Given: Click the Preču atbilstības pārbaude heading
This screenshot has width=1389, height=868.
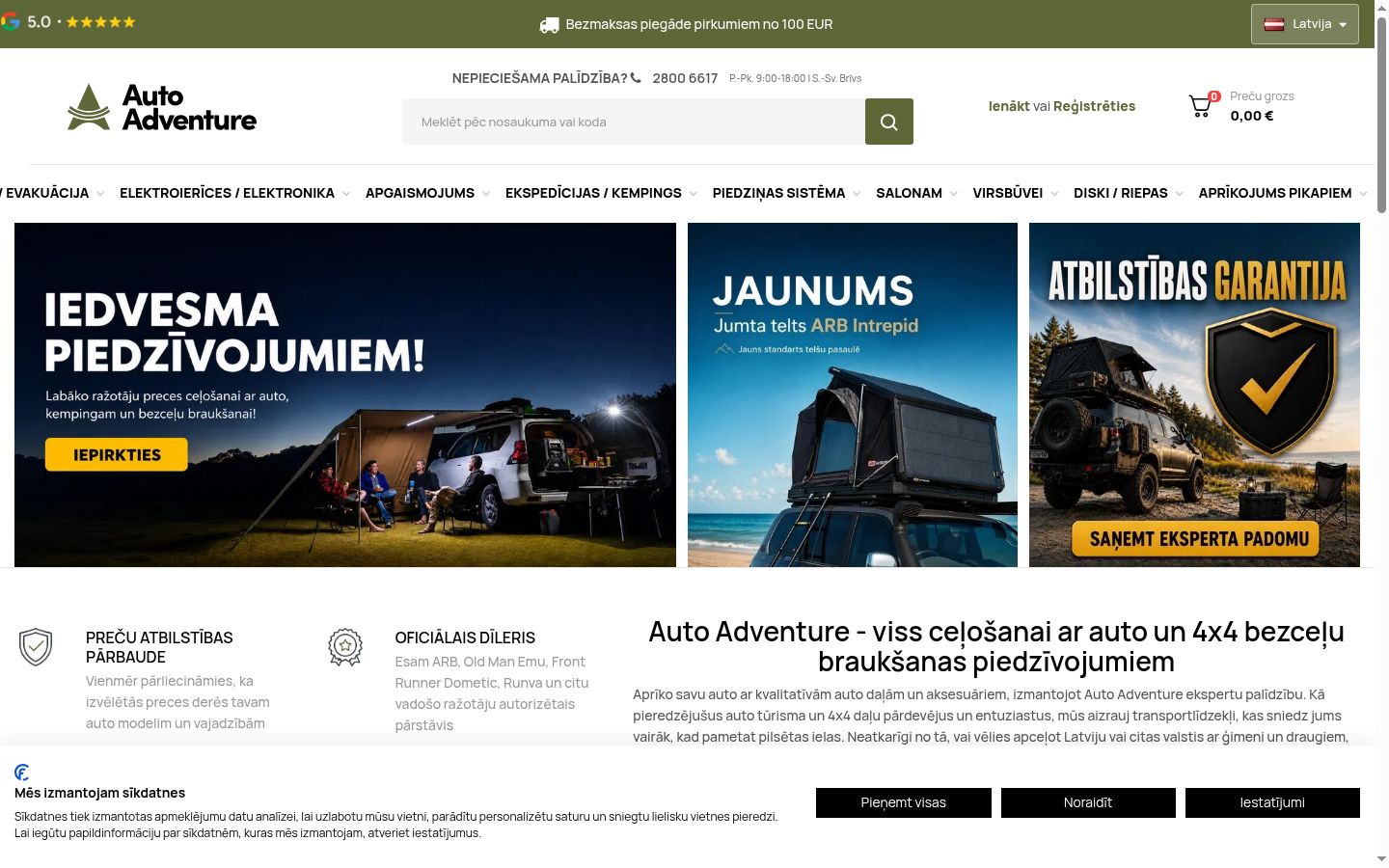Looking at the screenshot, I should pos(159,647).
